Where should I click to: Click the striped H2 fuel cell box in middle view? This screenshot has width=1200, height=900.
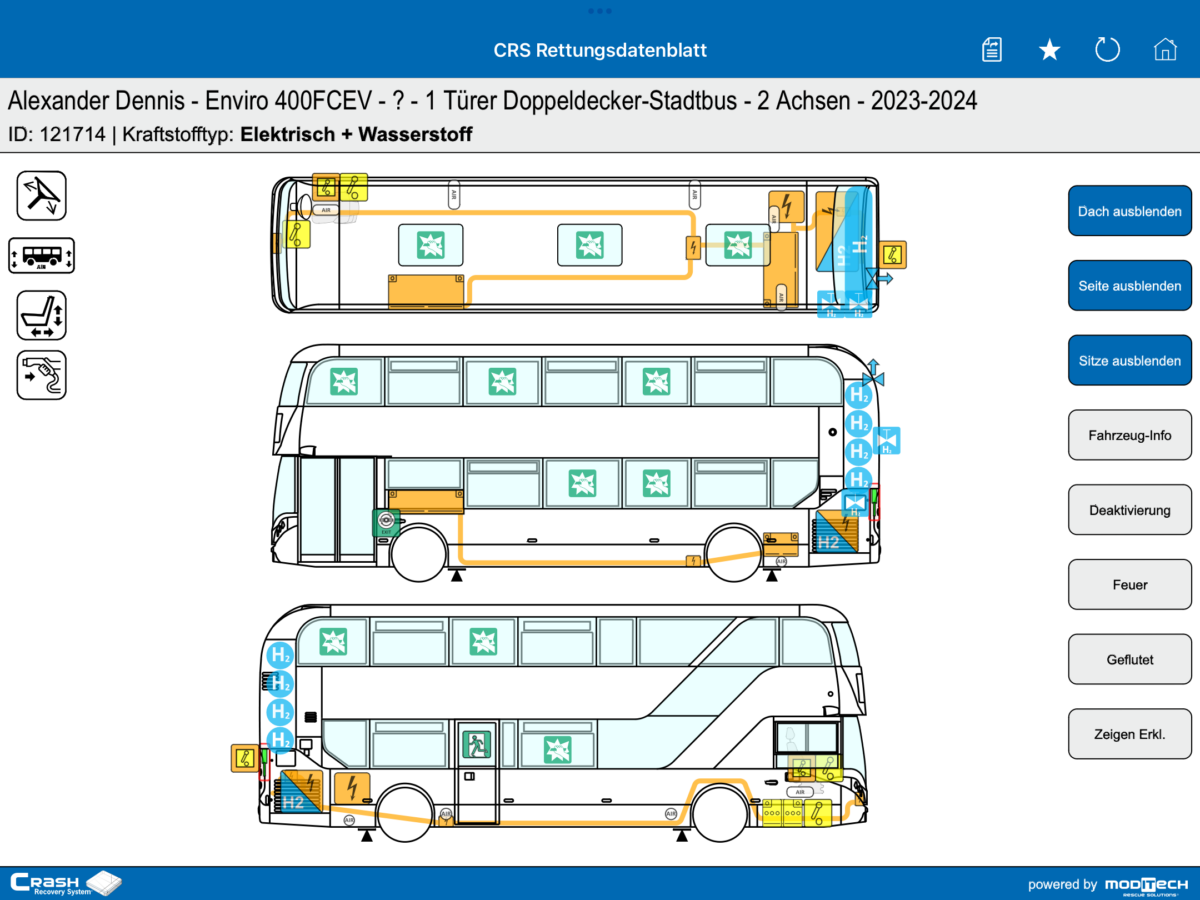click(837, 532)
